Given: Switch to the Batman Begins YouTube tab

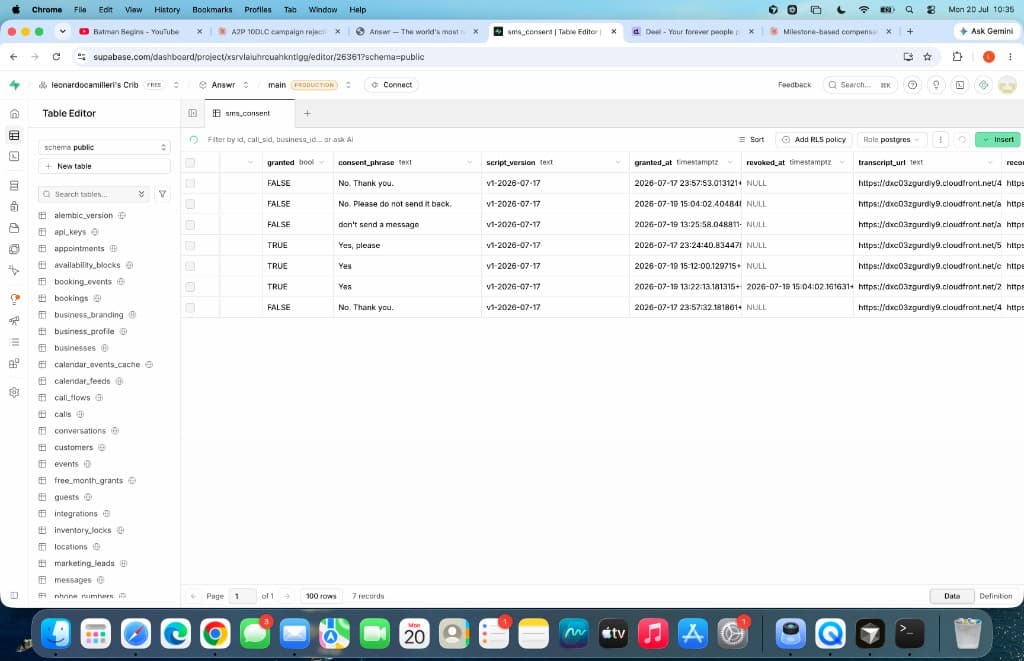Looking at the screenshot, I should [136, 31].
